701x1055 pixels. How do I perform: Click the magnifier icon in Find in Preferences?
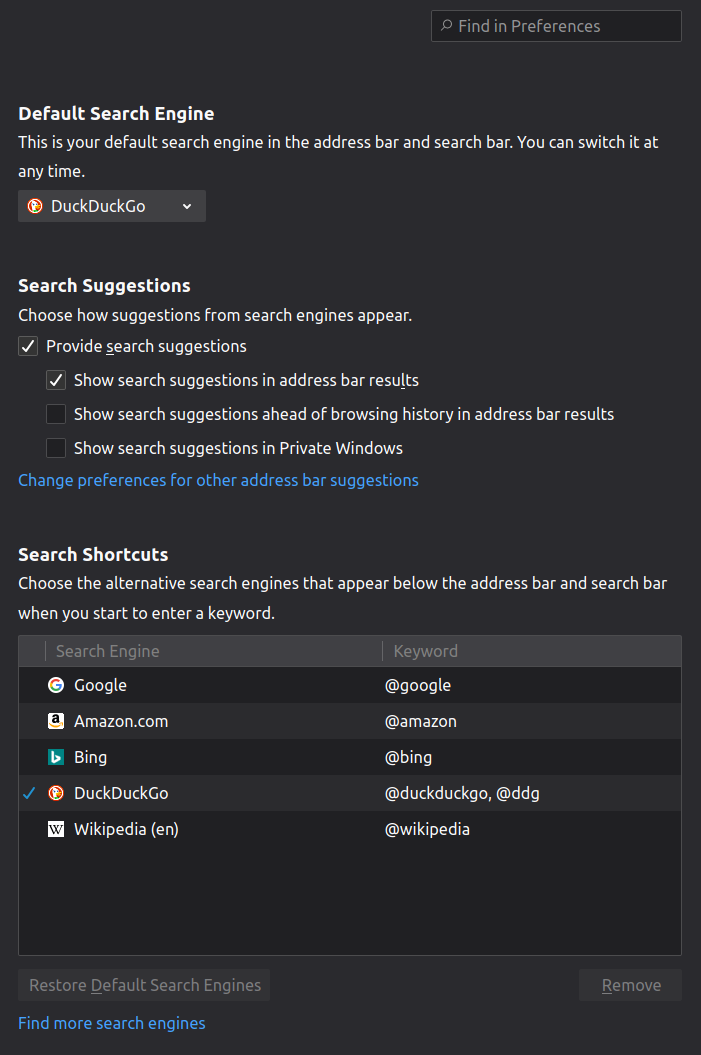tap(446, 26)
